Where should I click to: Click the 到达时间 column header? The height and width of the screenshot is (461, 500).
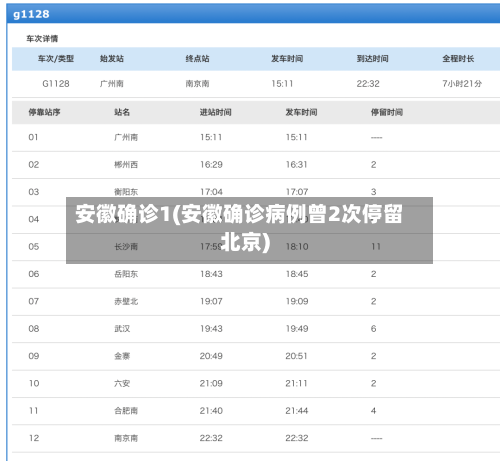[372, 59]
